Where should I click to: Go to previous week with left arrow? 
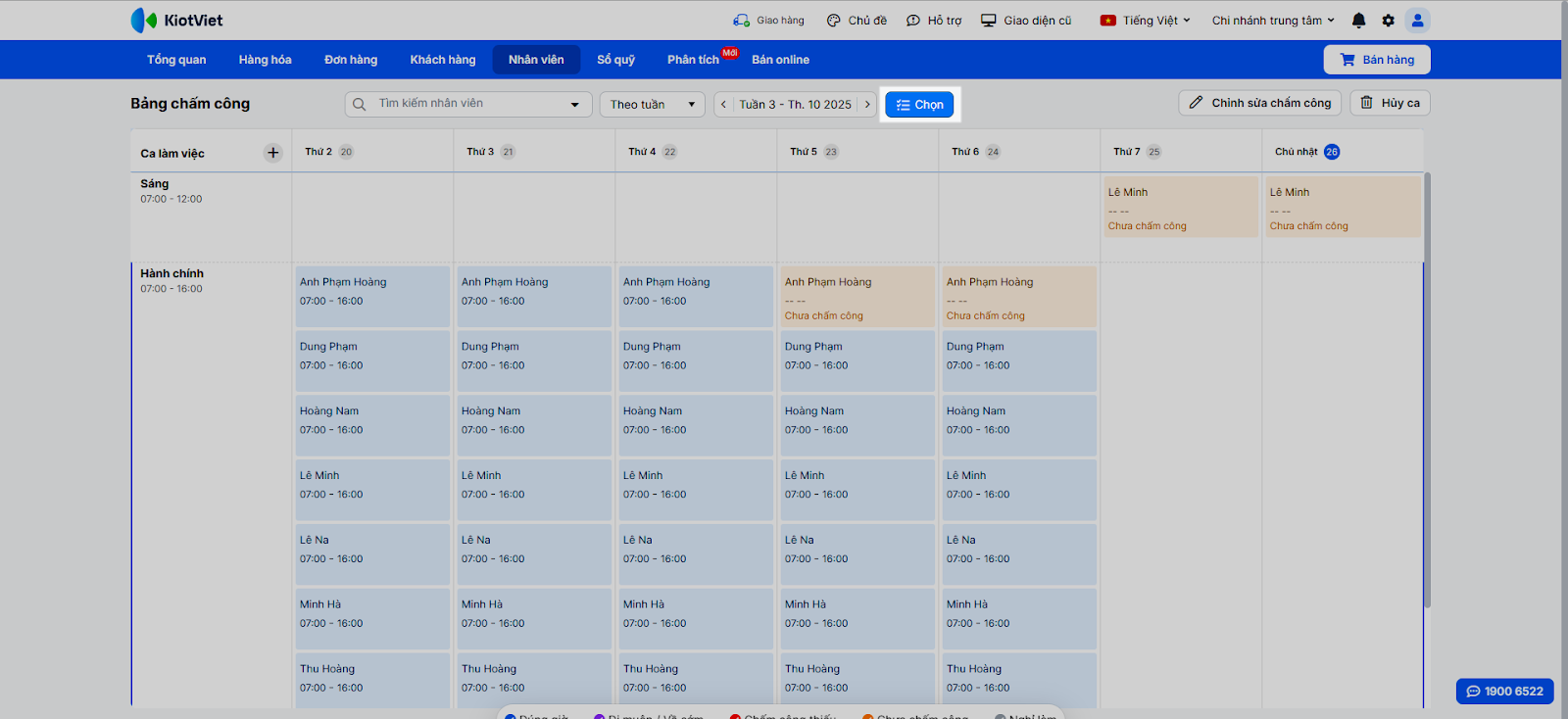724,105
